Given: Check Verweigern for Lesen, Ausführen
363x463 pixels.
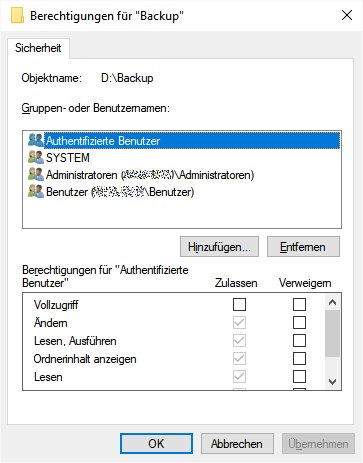Looking at the screenshot, I should tap(299, 340).
